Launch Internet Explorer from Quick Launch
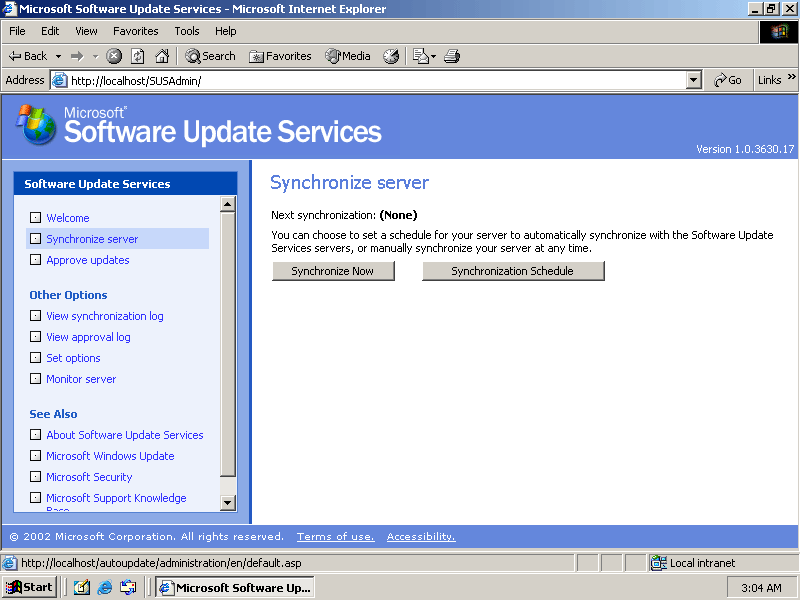 (x=105, y=587)
